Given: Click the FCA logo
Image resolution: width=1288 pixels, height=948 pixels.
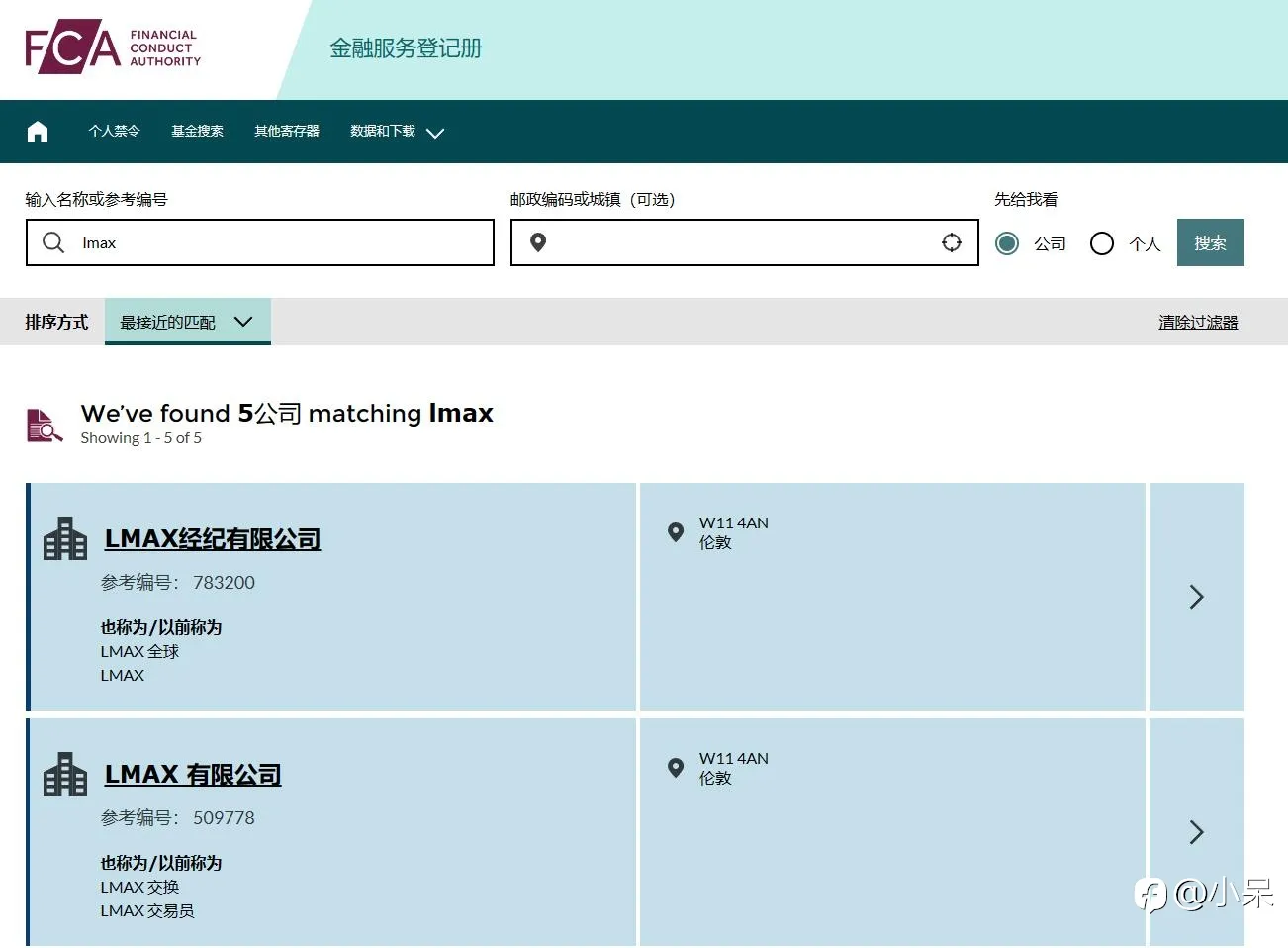Looking at the screenshot, I should 113,47.
